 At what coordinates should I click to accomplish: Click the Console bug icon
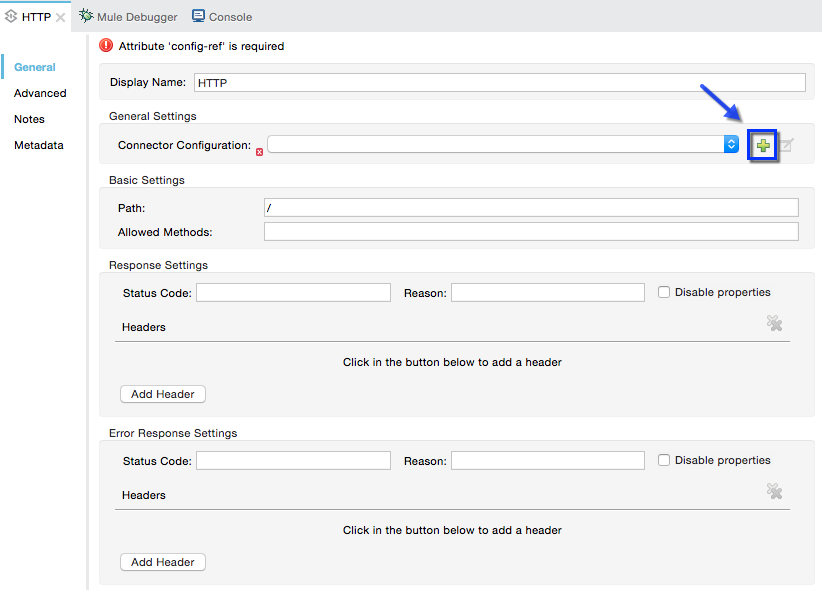(x=196, y=16)
